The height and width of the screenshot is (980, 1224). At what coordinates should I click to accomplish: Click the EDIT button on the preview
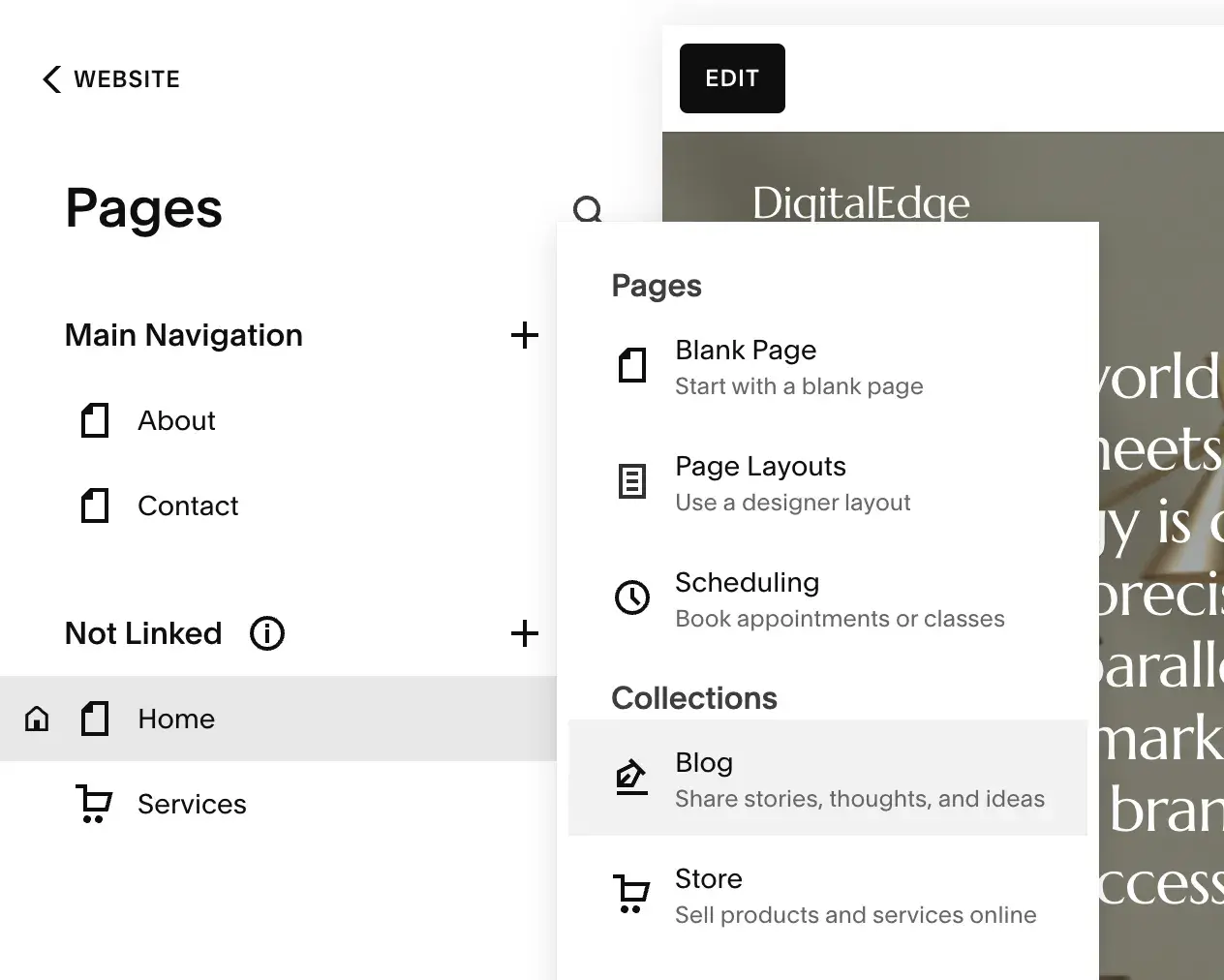pyautogui.click(x=732, y=78)
